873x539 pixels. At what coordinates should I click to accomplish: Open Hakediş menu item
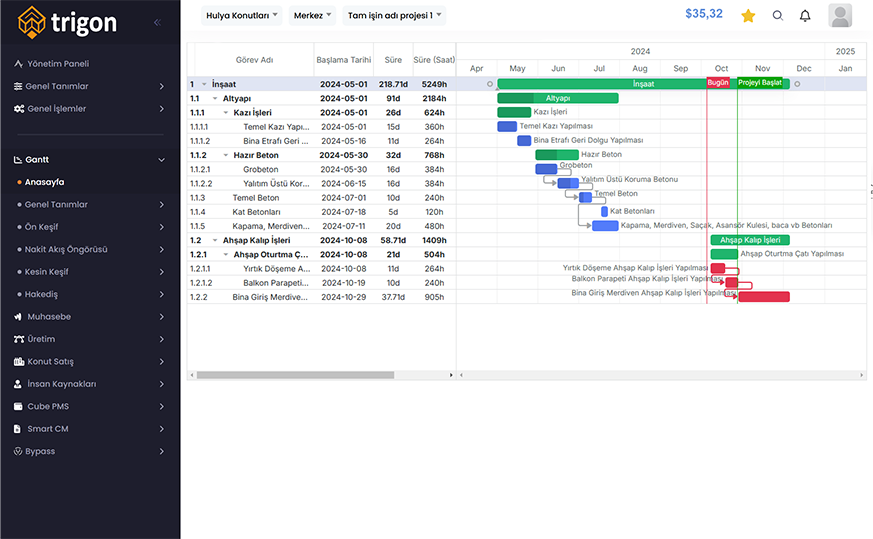(41, 294)
